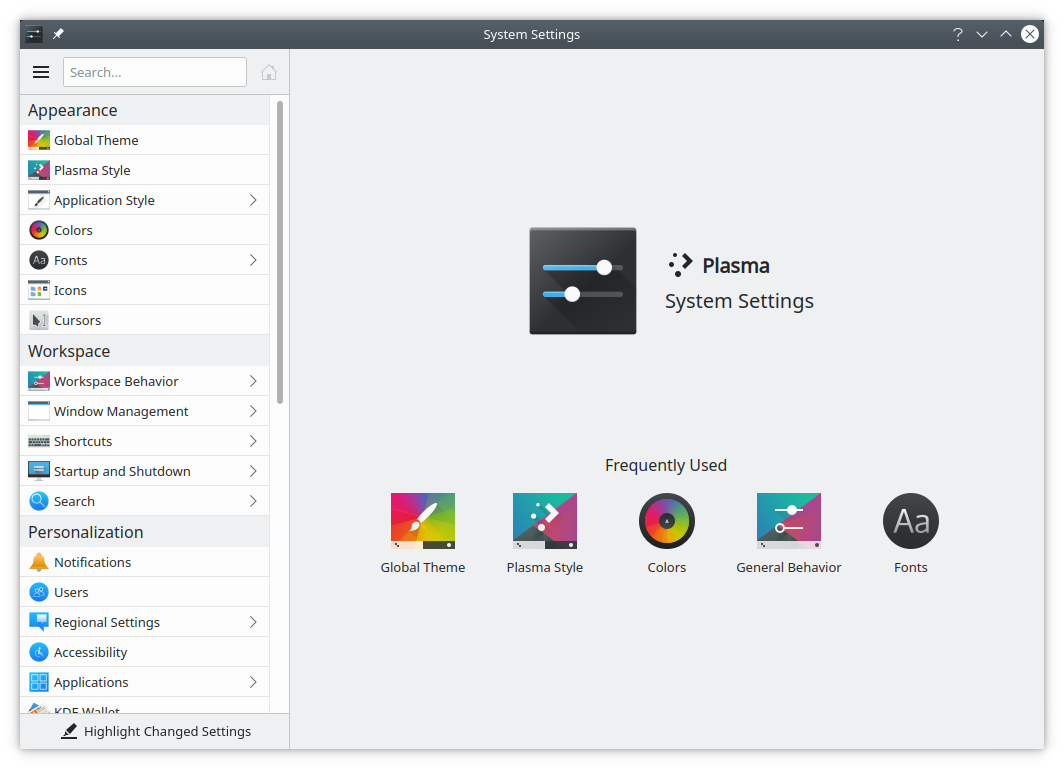Close the System Settings window

point(1030,34)
